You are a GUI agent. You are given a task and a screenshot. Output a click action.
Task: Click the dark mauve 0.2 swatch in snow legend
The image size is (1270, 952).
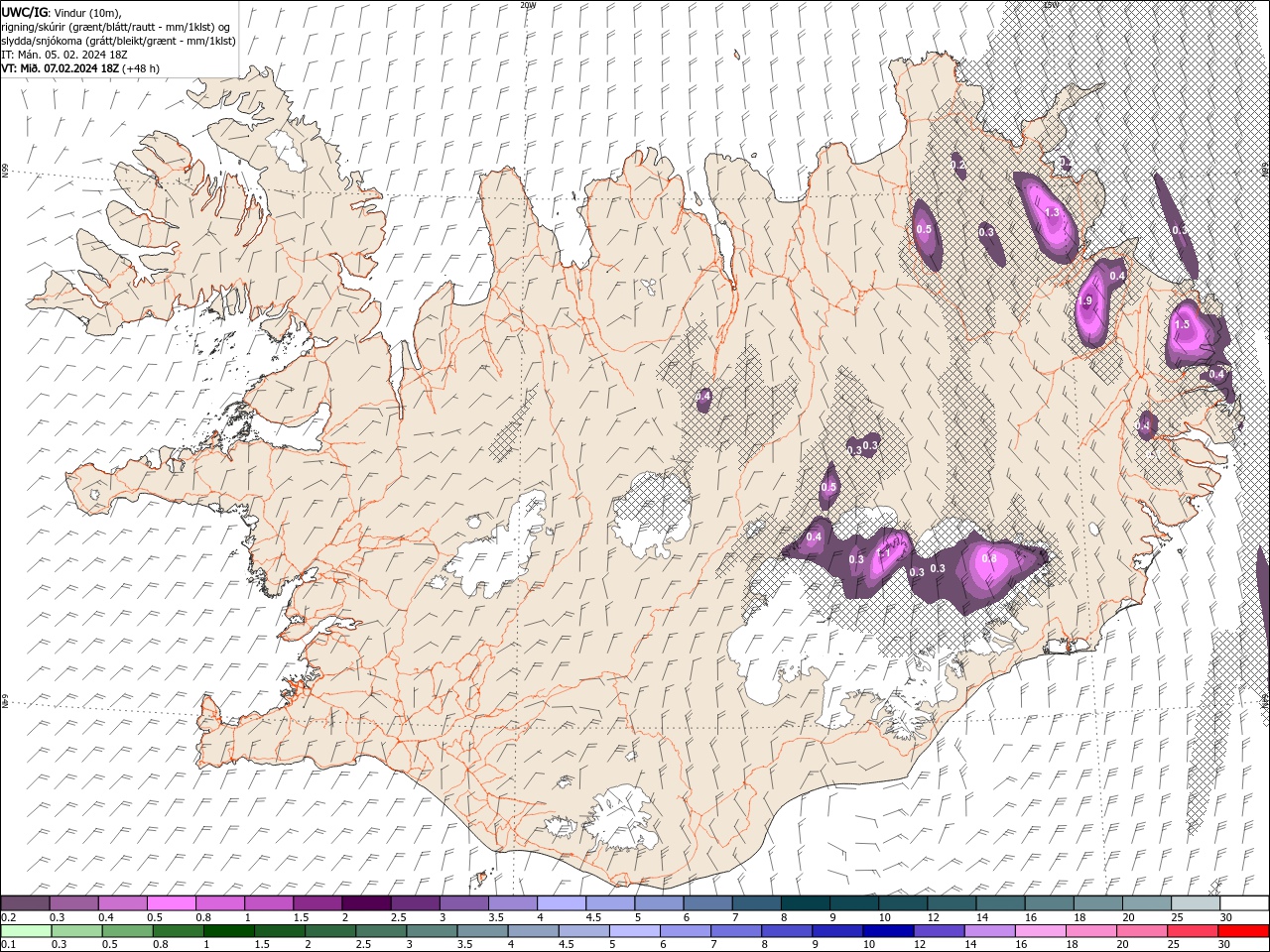click(x=25, y=903)
